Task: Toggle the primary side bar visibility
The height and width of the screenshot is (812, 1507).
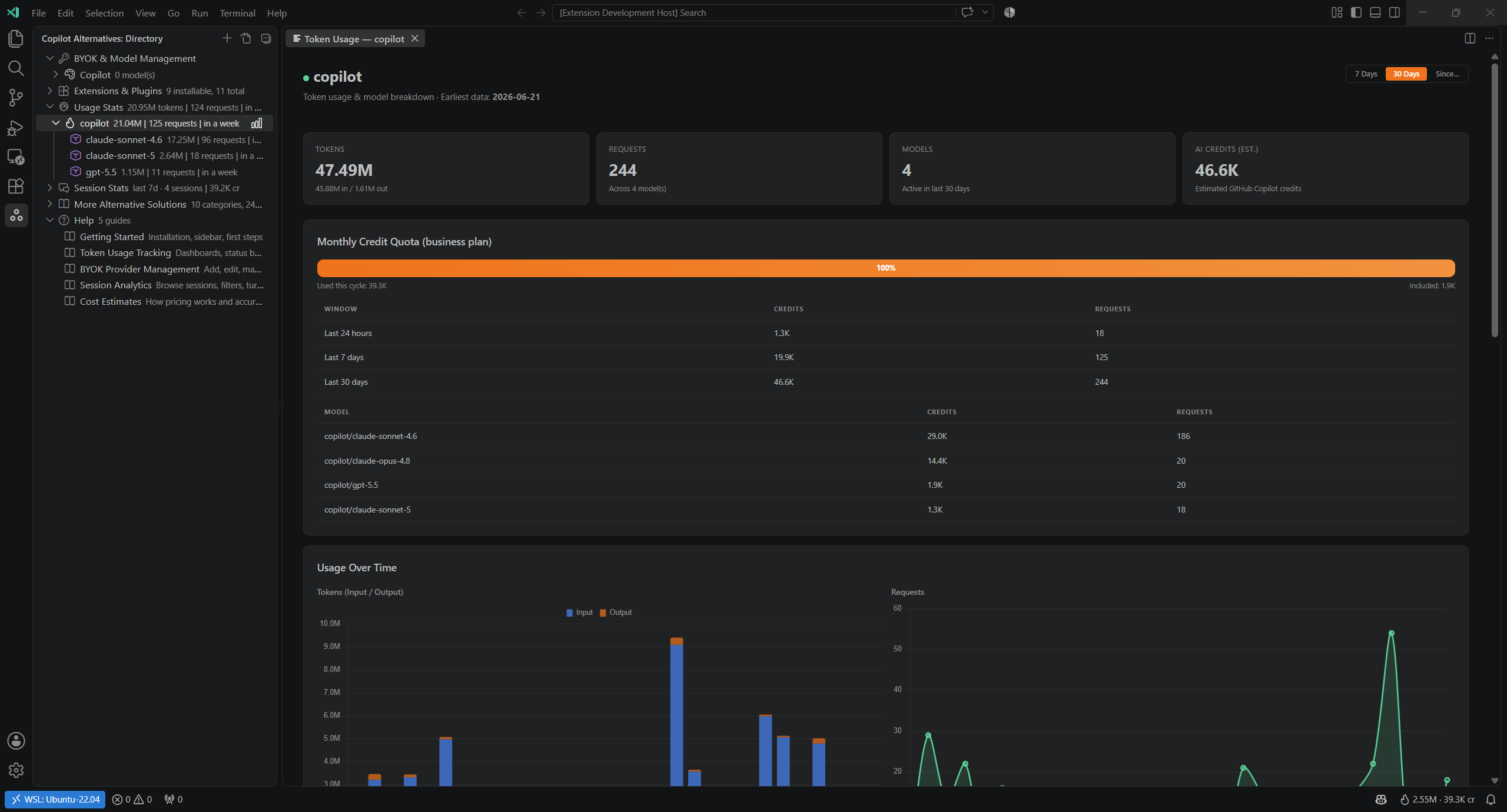Action: click(1356, 12)
